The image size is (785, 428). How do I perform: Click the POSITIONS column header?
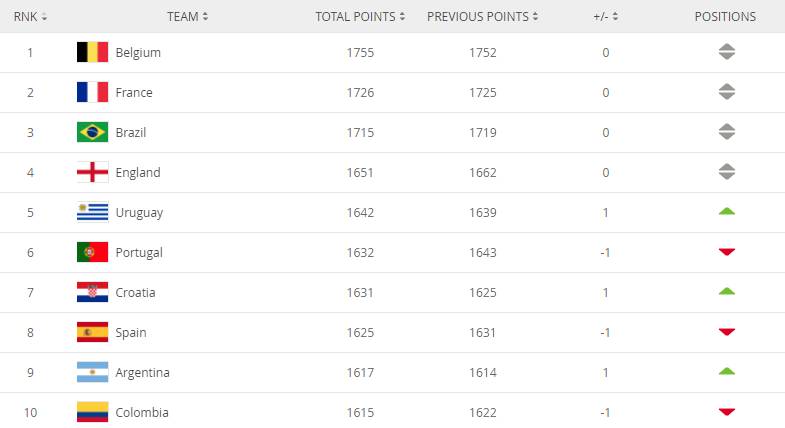click(725, 17)
